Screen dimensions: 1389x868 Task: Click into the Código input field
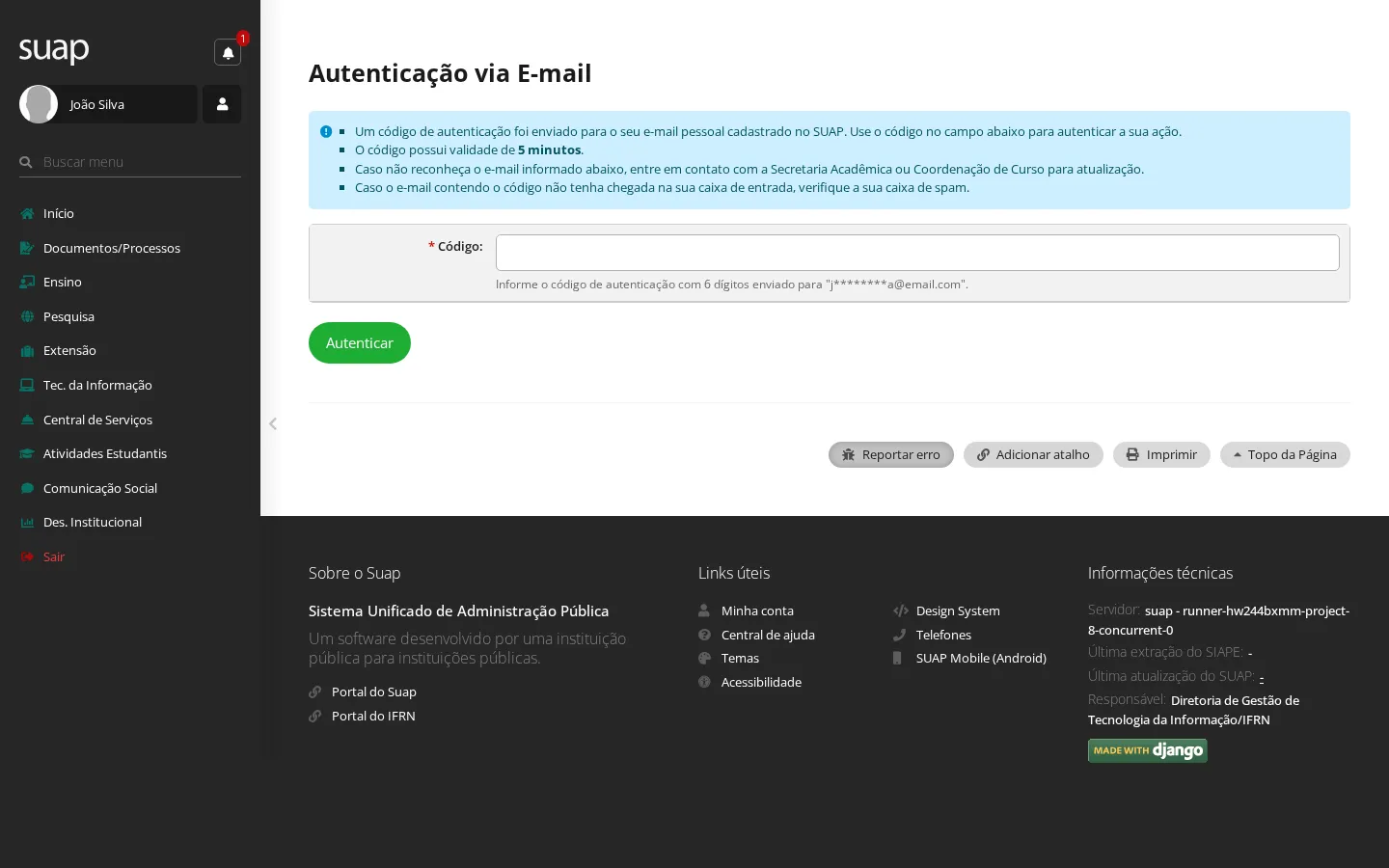click(917, 253)
